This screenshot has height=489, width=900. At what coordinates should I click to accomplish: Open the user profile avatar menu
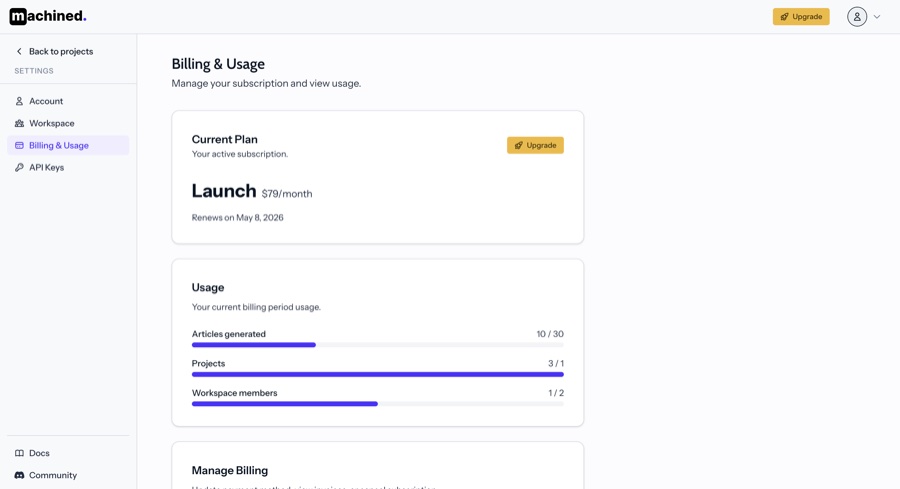(857, 17)
